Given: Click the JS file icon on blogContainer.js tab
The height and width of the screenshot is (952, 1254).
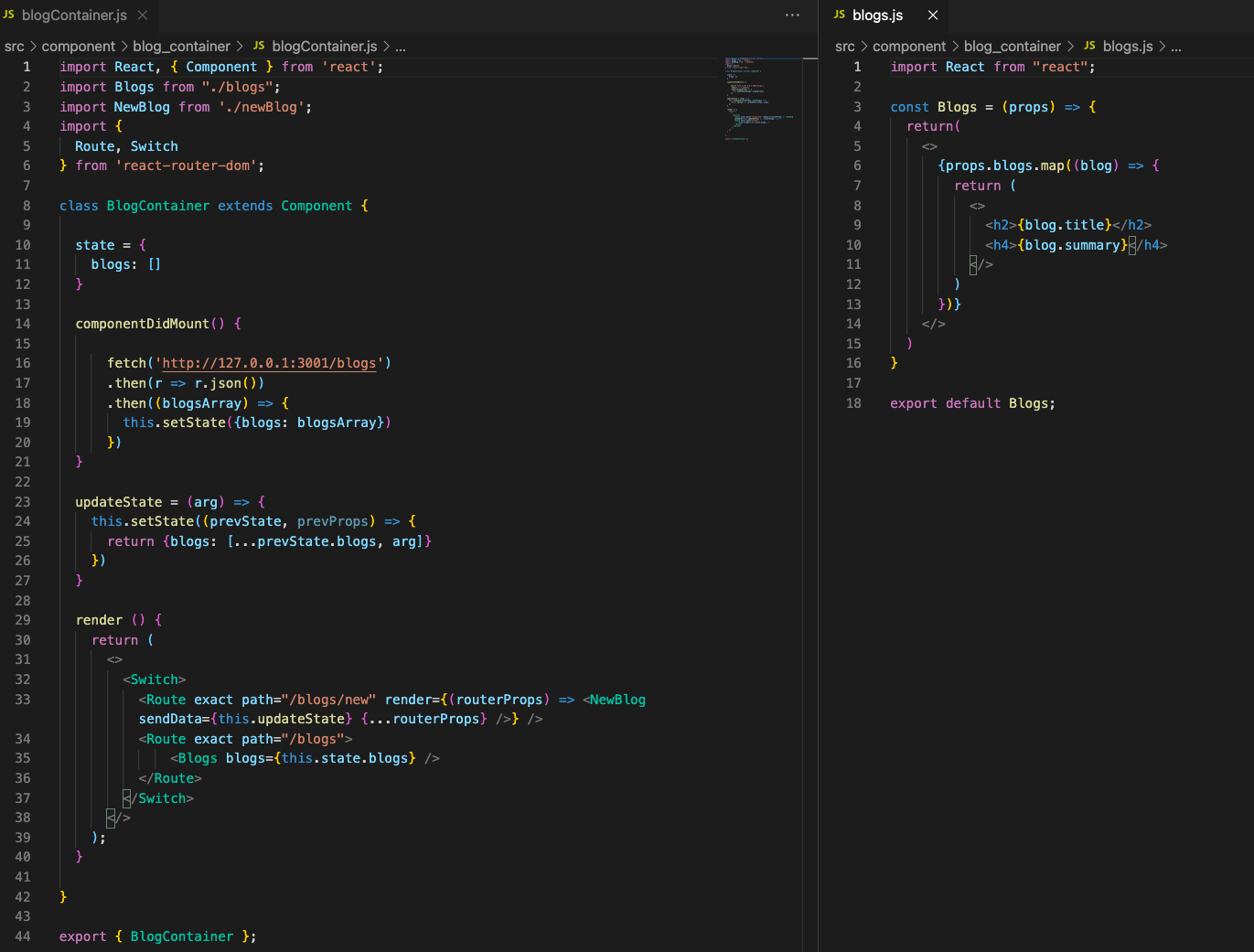Looking at the screenshot, I should tap(9, 16).
